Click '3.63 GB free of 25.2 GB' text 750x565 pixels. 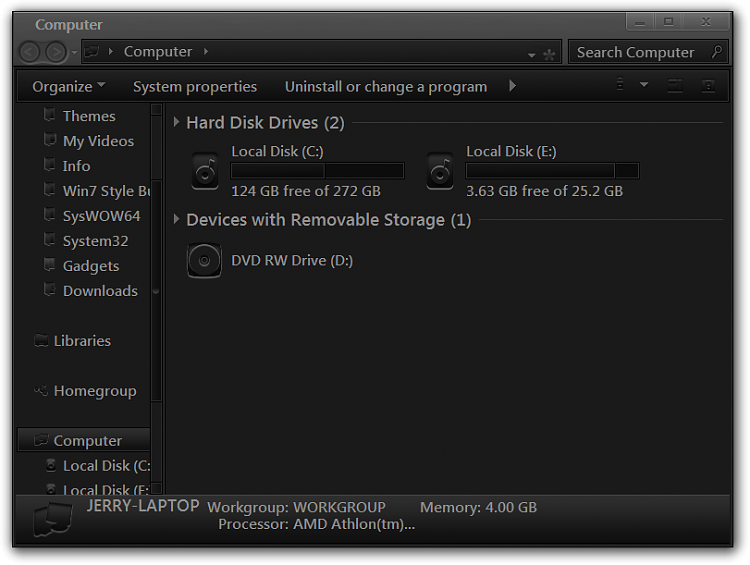pos(545,191)
